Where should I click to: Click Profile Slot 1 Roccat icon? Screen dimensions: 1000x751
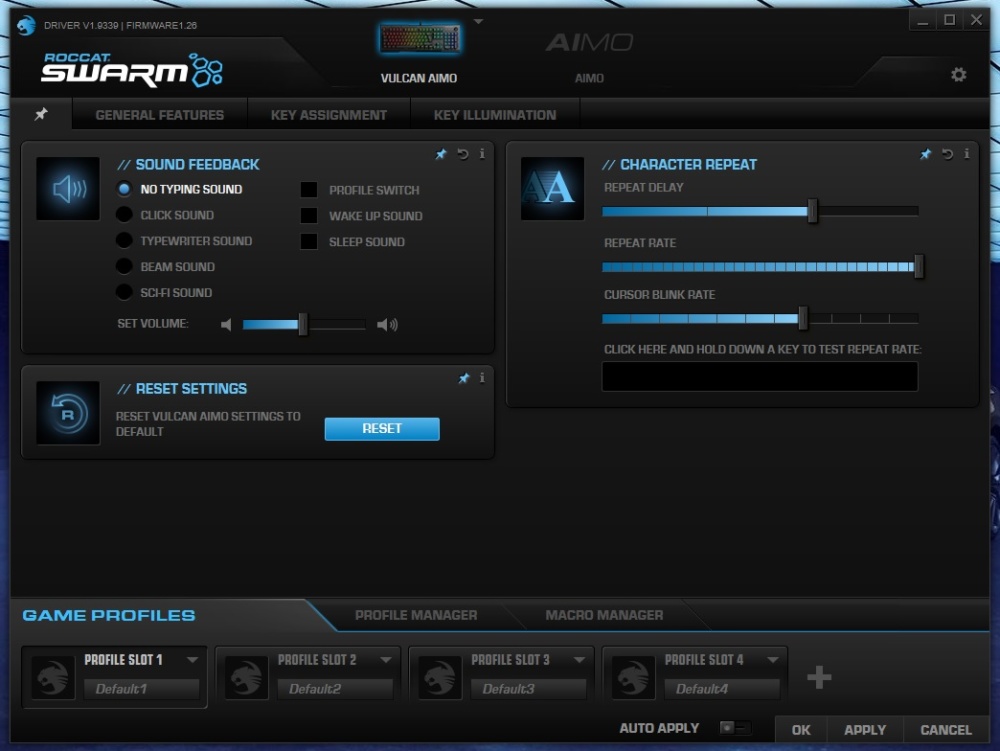coord(53,677)
